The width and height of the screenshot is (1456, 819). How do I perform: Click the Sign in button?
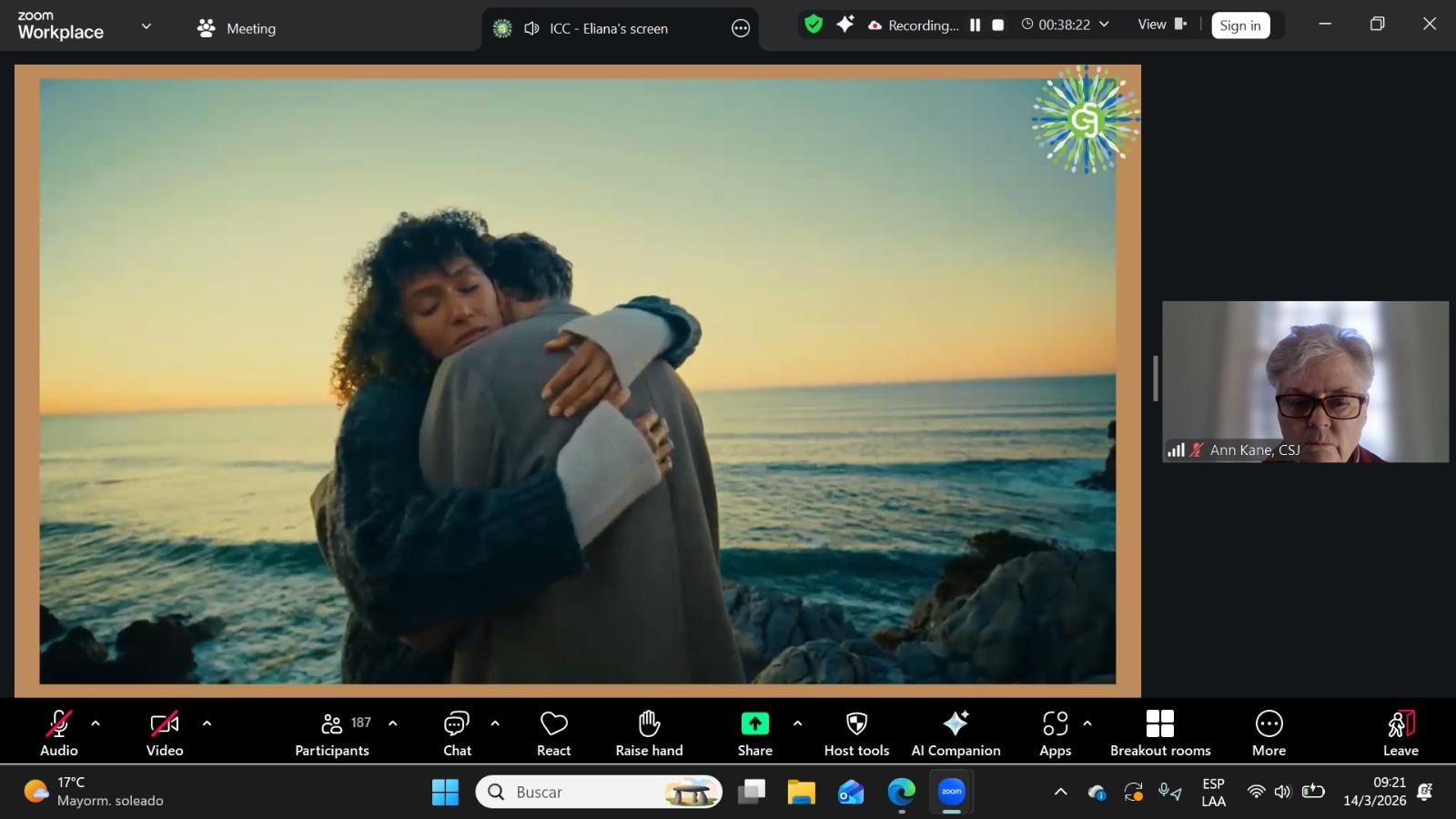pos(1239,25)
